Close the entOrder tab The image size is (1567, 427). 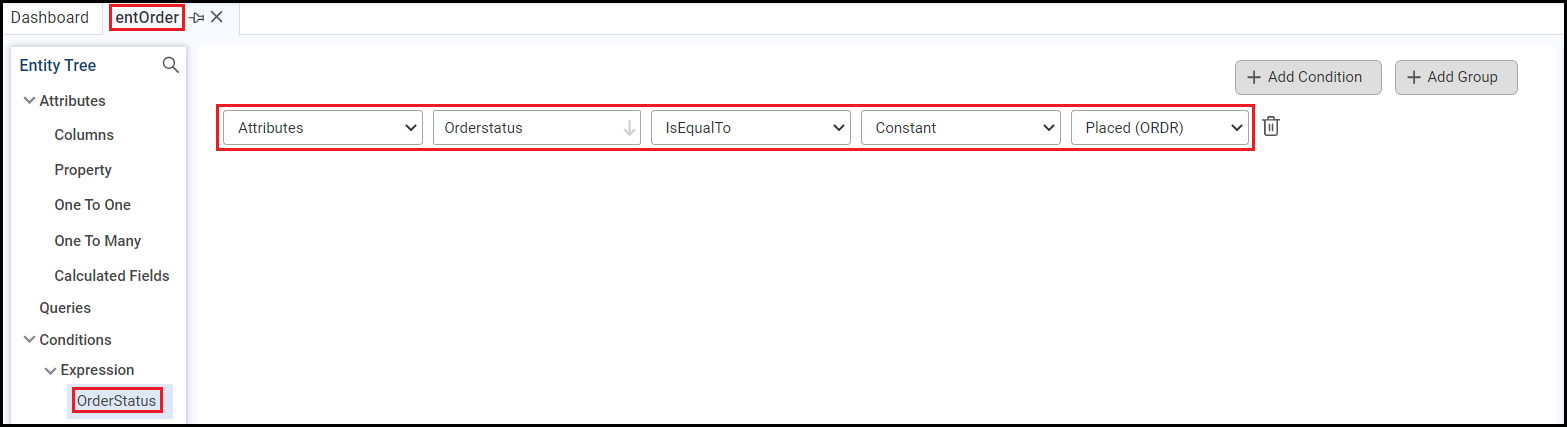217,18
